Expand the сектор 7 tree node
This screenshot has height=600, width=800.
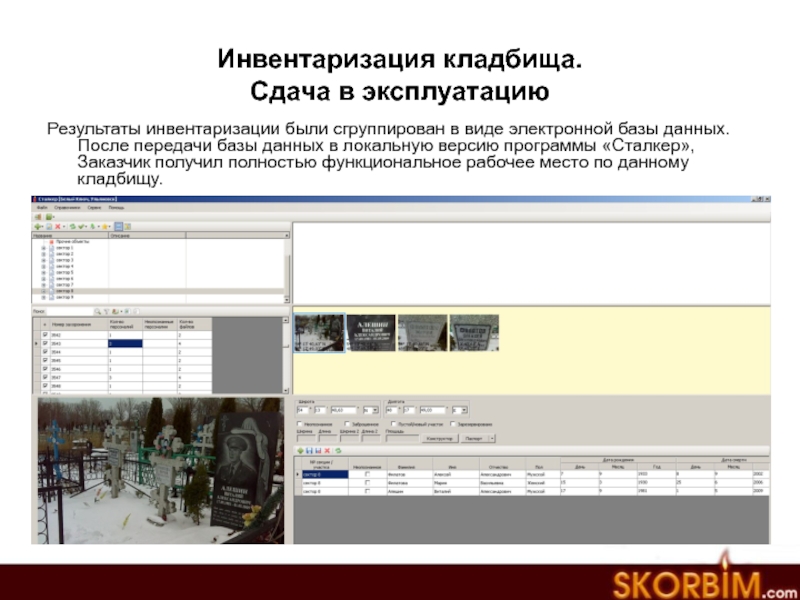coord(43,285)
